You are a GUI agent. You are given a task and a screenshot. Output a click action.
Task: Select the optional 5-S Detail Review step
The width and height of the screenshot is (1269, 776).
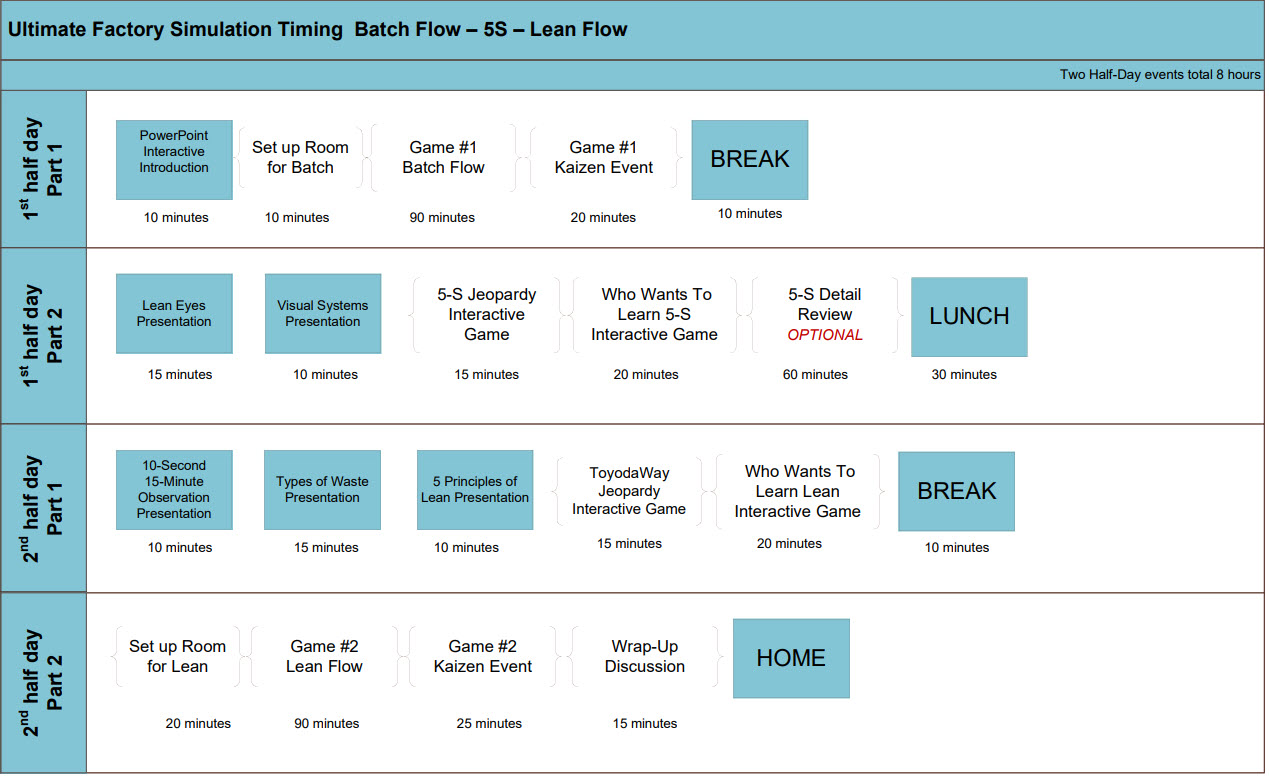click(x=824, y=314)
